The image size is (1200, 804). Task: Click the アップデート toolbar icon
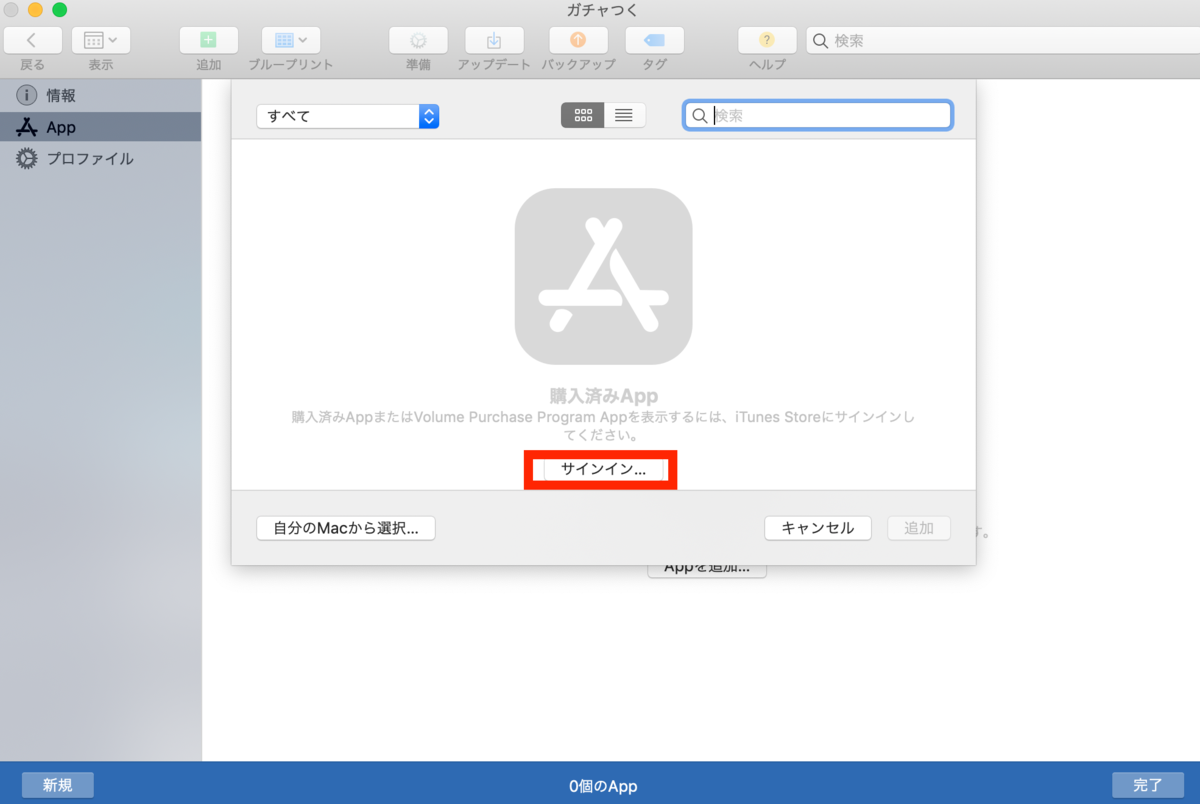point(494,40)
